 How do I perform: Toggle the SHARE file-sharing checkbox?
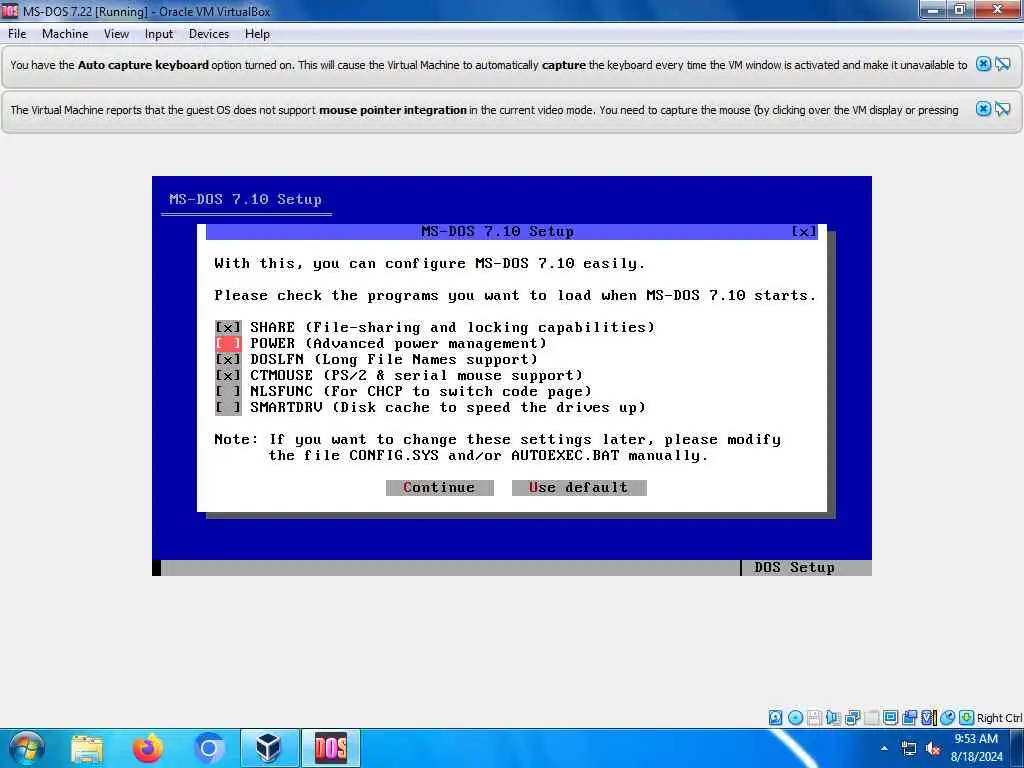pos(228,327)
